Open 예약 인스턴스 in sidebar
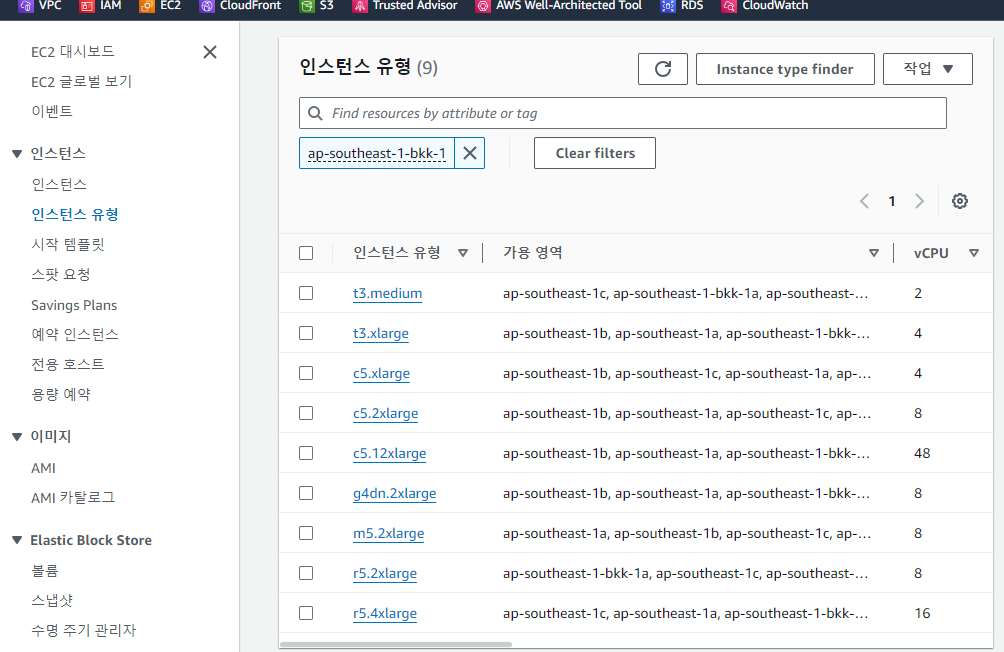The width and height of the screenshot is (1004, 652). (x=75, y=334)
